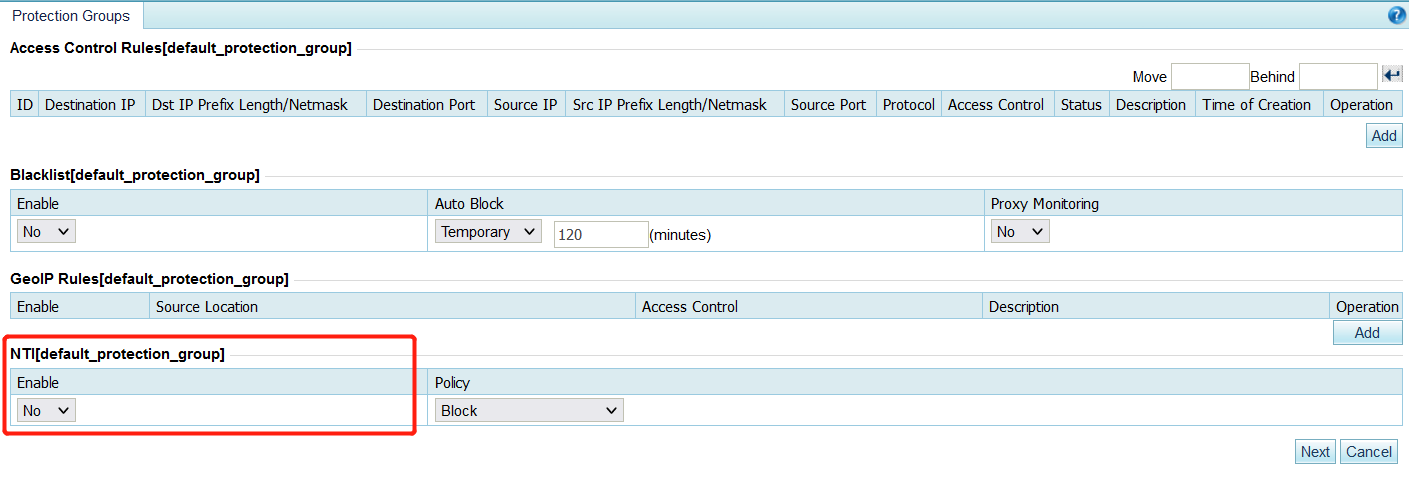The image size is (1409, 478).
Task: Add a new Access Control rule
Action: [1384, 136]
